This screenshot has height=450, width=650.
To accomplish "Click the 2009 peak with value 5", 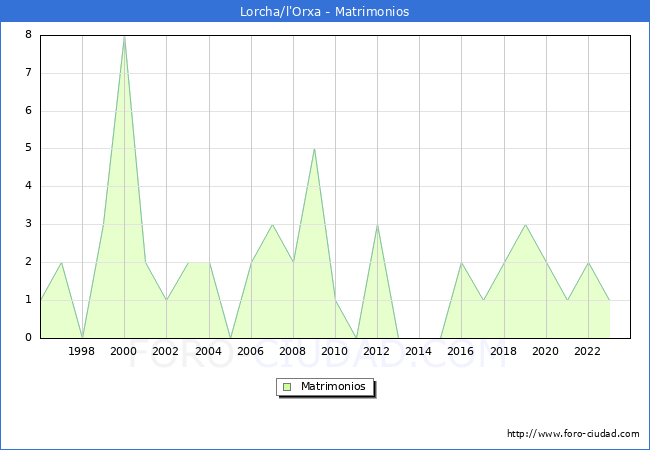I will tap(314, 149).
